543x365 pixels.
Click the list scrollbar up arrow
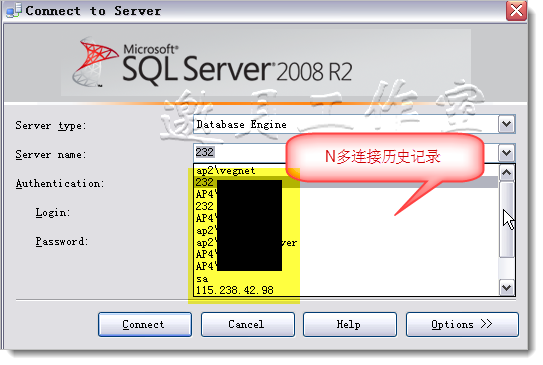507,172
